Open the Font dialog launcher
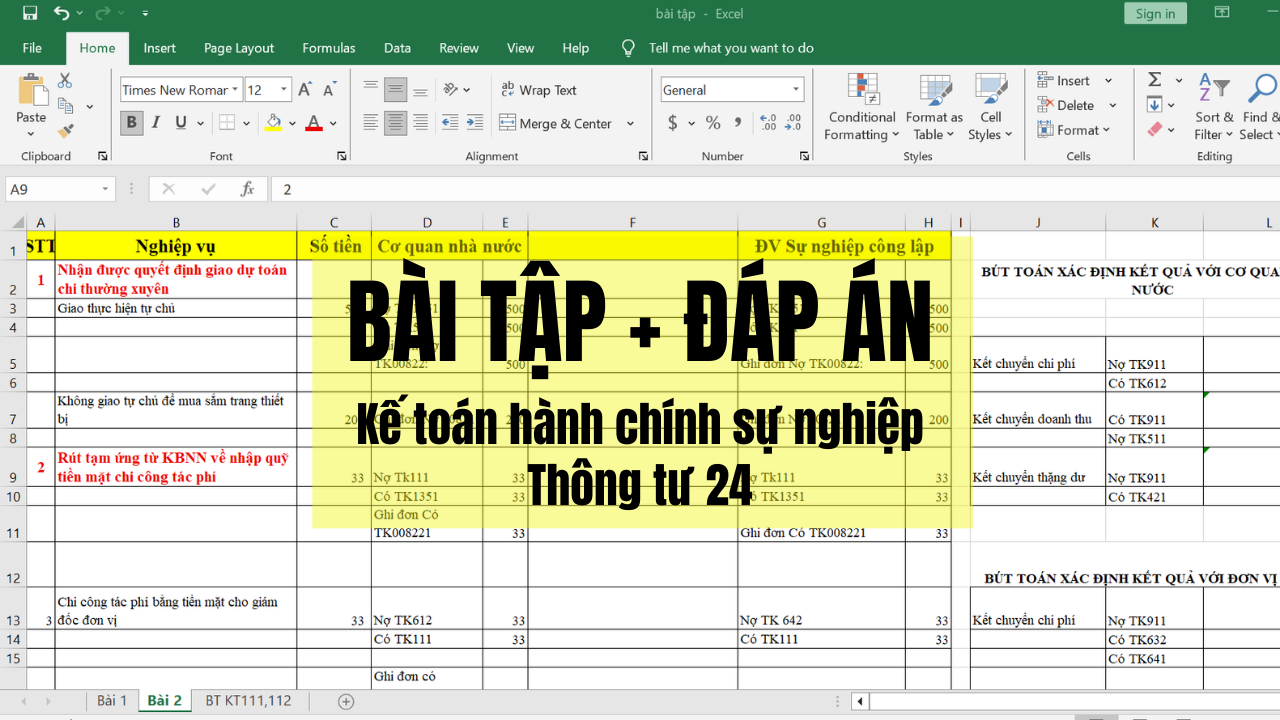 [x=342, y=156]
